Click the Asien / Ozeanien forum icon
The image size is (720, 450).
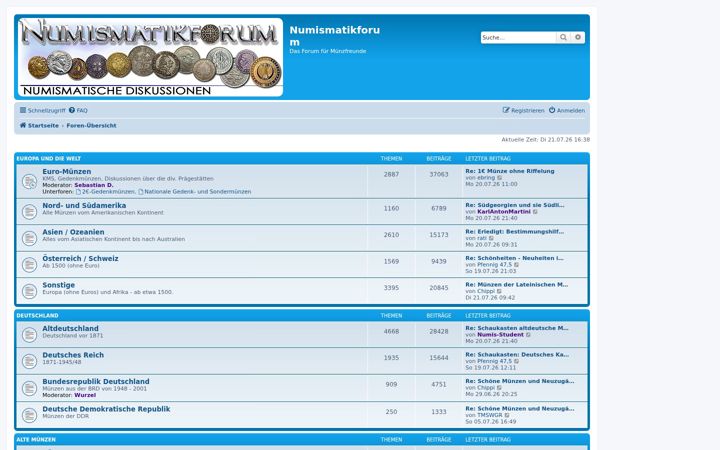coord(29,238)
